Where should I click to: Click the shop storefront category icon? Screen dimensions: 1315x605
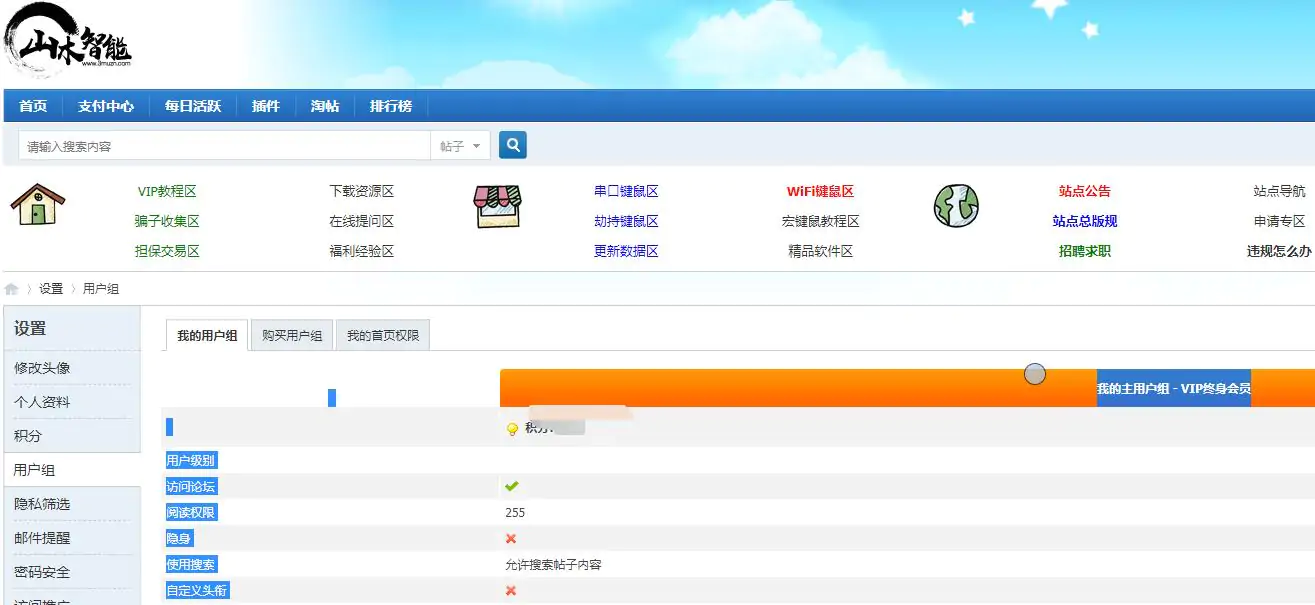pos(498,206)
